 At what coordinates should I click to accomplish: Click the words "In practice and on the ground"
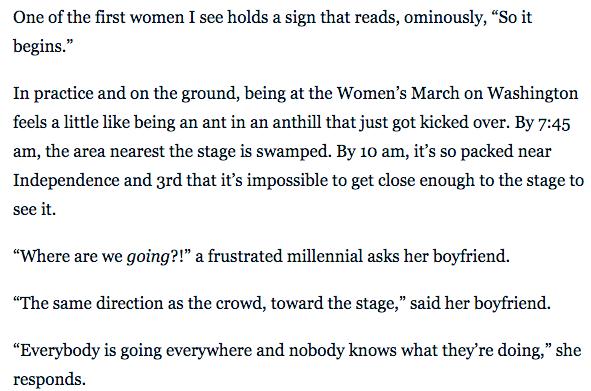pos(126,94)
